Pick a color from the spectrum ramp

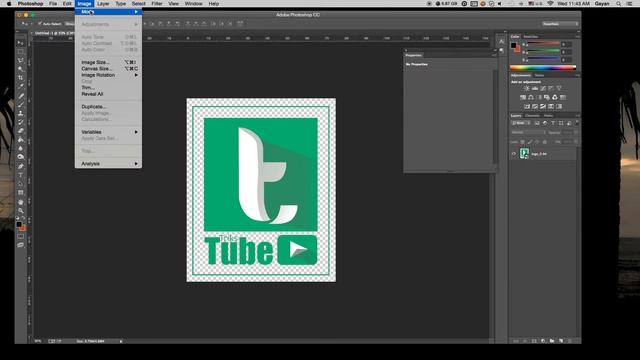point(543,68)
